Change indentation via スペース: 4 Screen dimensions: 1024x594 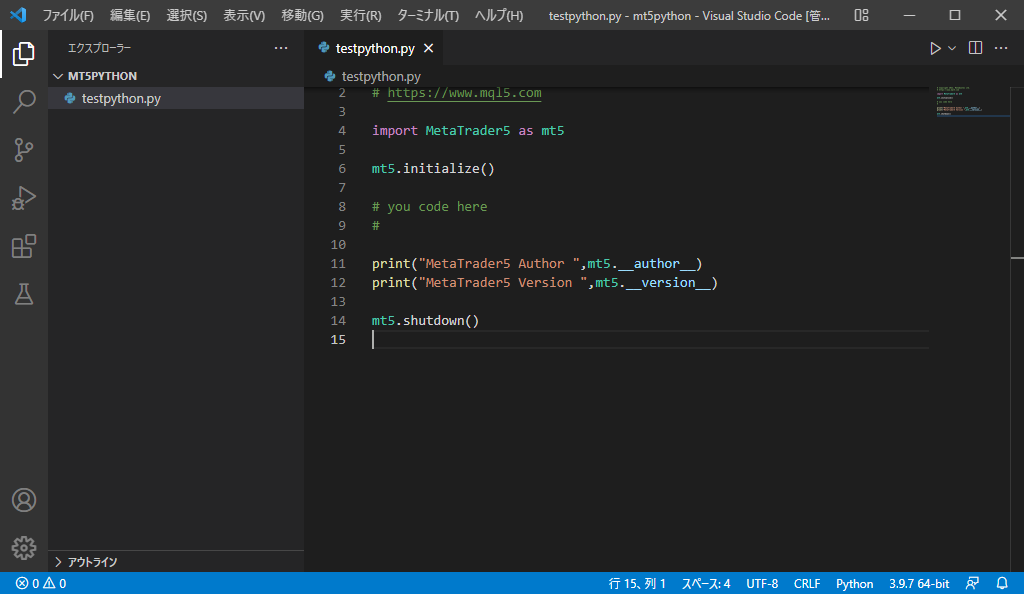[706, 584]
